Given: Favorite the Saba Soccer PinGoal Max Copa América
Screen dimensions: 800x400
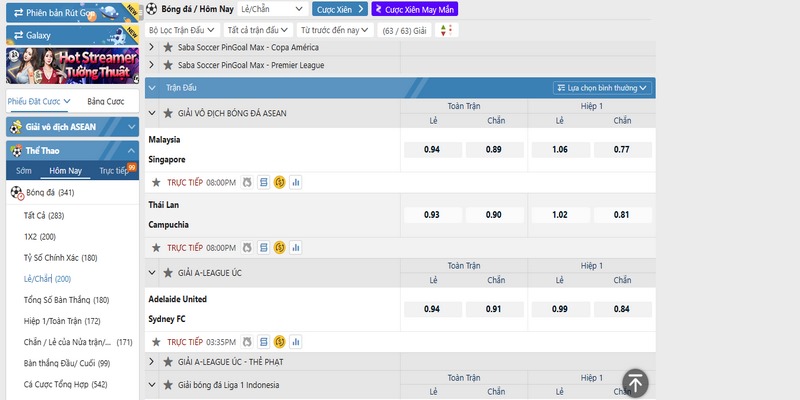Looking at the screenshot, I should click(x=167, y=47).
